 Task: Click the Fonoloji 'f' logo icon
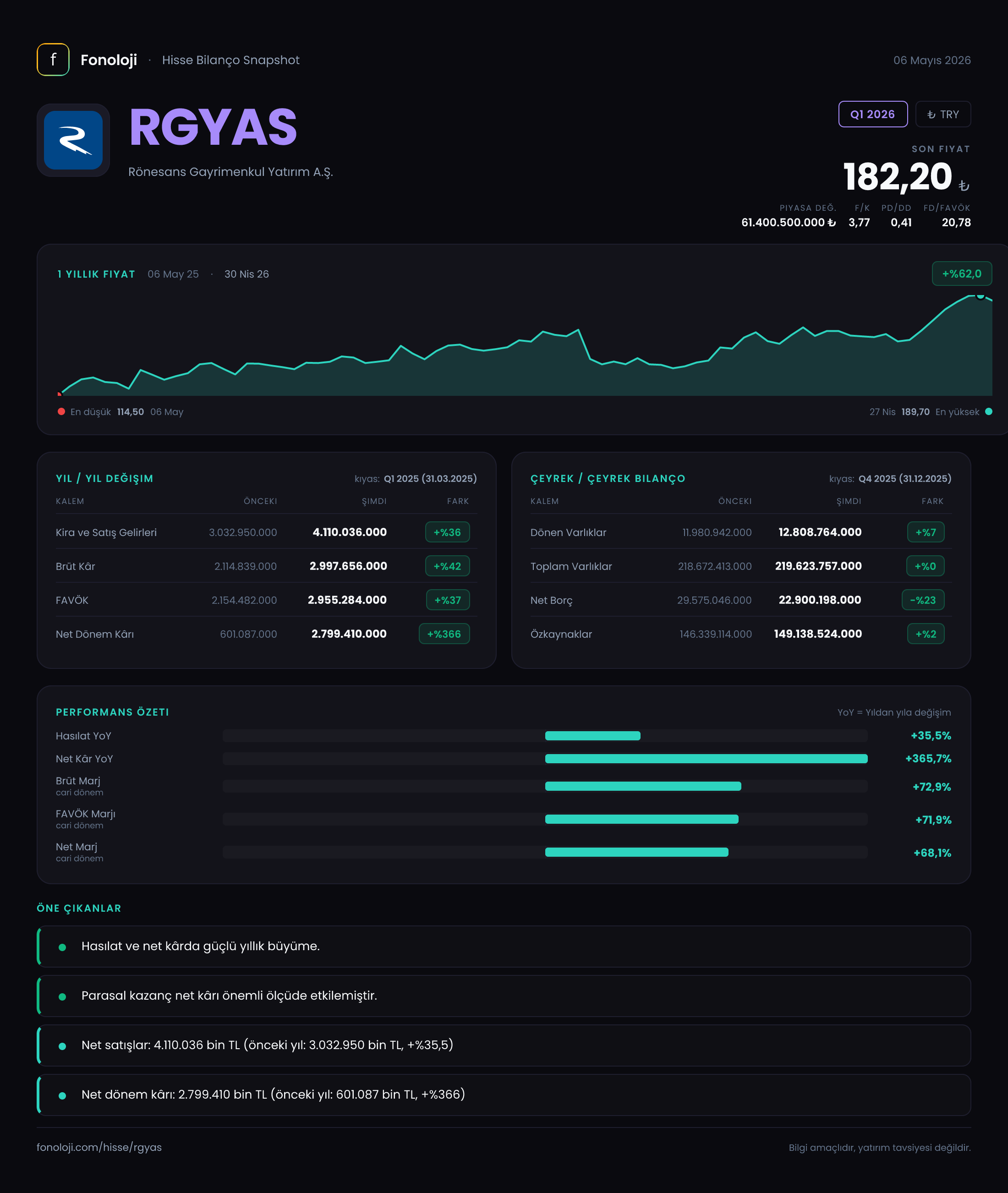pos(53,60)
